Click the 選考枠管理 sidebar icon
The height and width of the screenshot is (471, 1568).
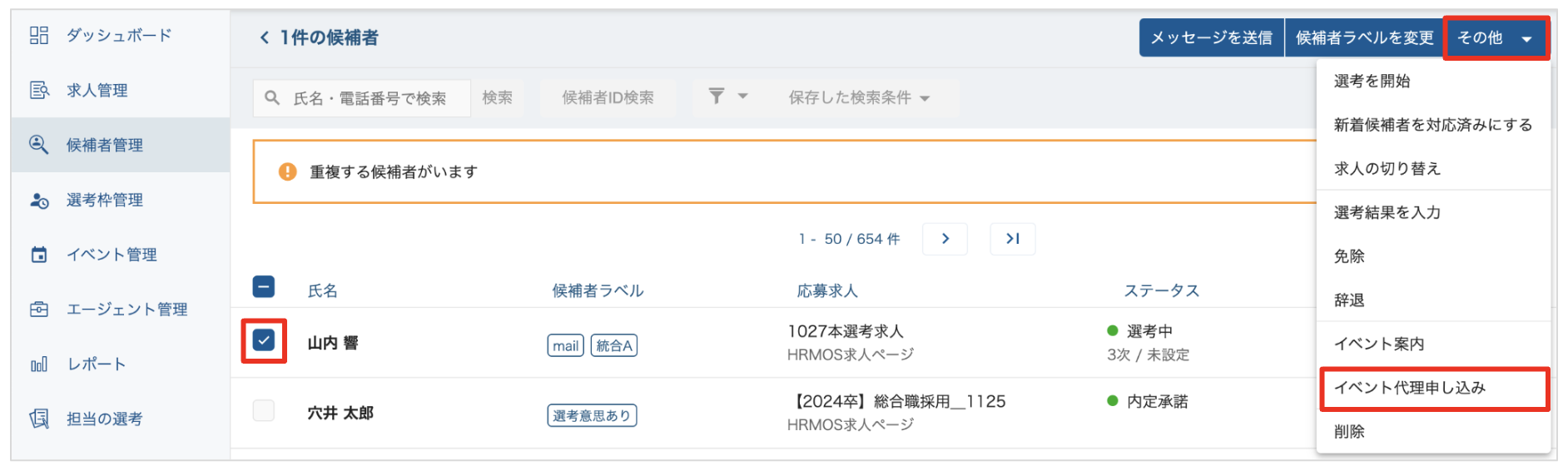(x=39, y=201)
